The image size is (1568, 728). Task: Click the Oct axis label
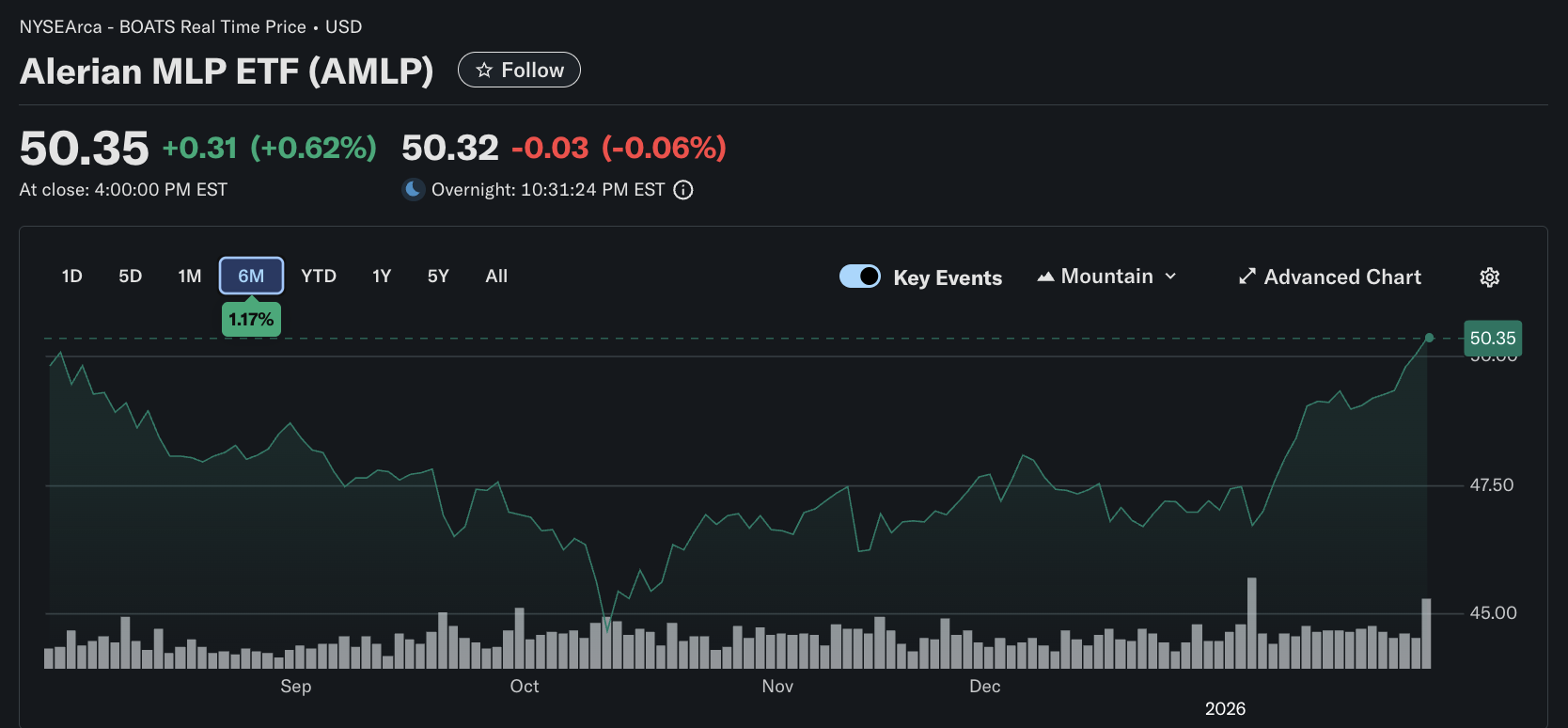(x=525, y=687)
